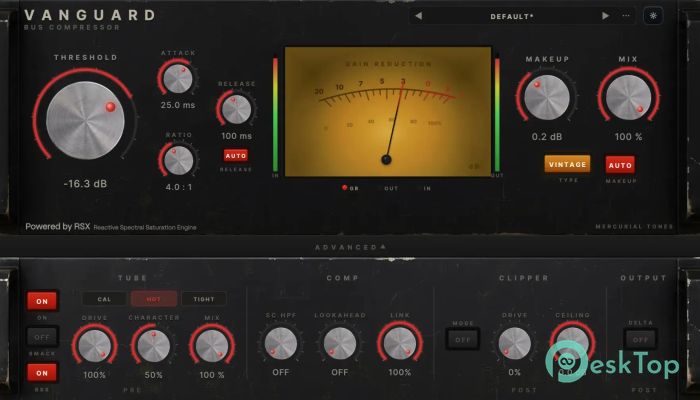Click the Release knob
Image resolution: width=700 pixels, height=400 pixels.
pyautogui.click(x=236, y=109)
